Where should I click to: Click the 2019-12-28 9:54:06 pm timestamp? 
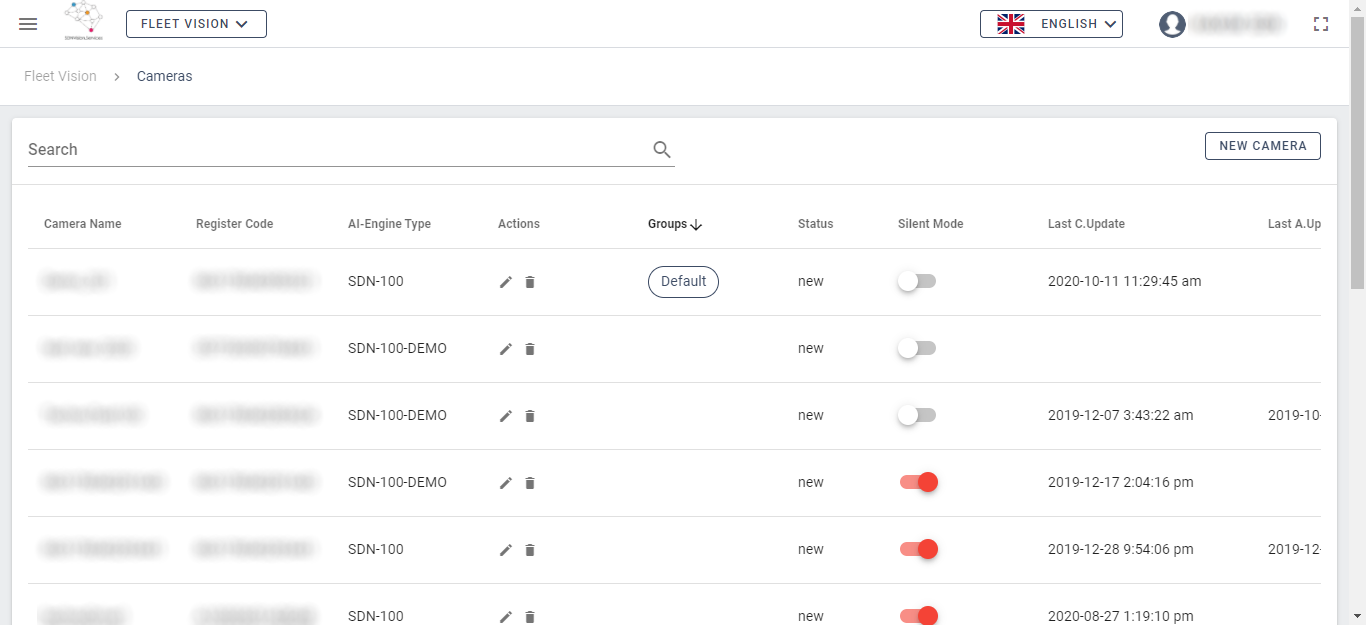1121,550
